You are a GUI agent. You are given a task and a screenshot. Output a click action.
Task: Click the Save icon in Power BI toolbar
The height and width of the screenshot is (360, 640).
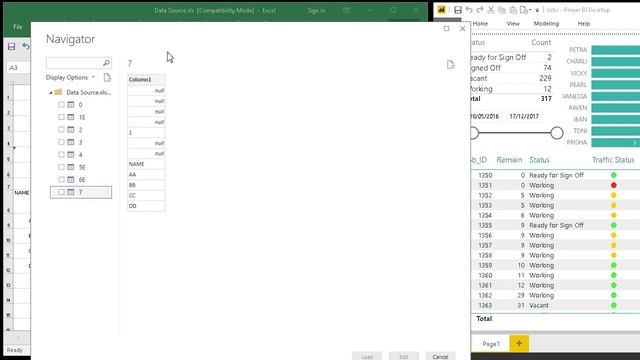(x=458, y=10)
